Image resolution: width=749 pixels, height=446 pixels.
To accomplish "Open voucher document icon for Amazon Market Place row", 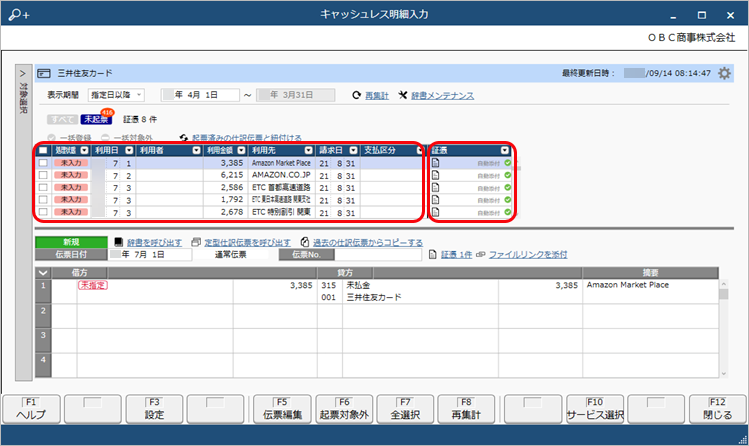I will [435, 163].
